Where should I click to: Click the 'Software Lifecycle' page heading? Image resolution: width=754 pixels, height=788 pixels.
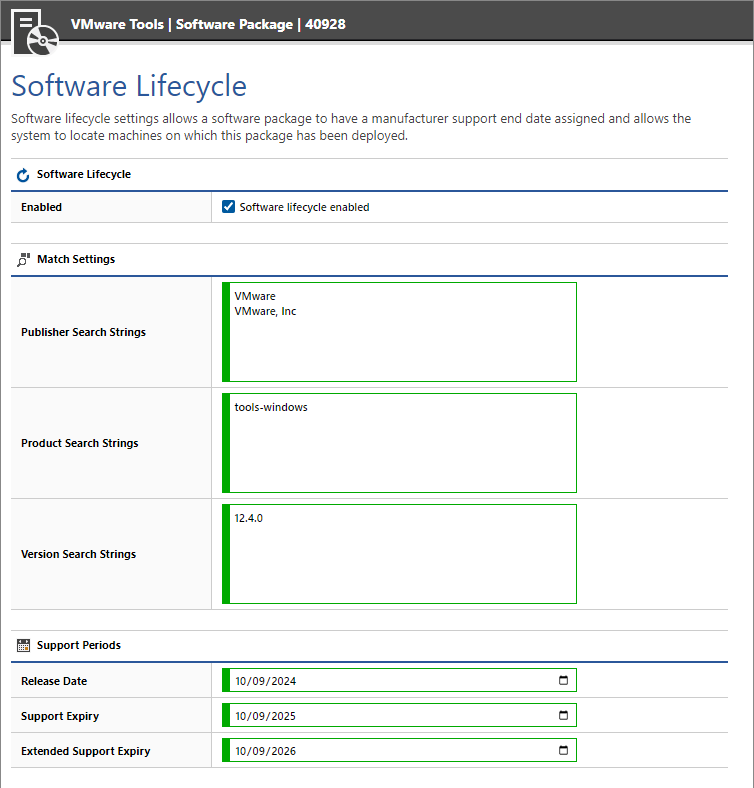(x=129, y=86)
